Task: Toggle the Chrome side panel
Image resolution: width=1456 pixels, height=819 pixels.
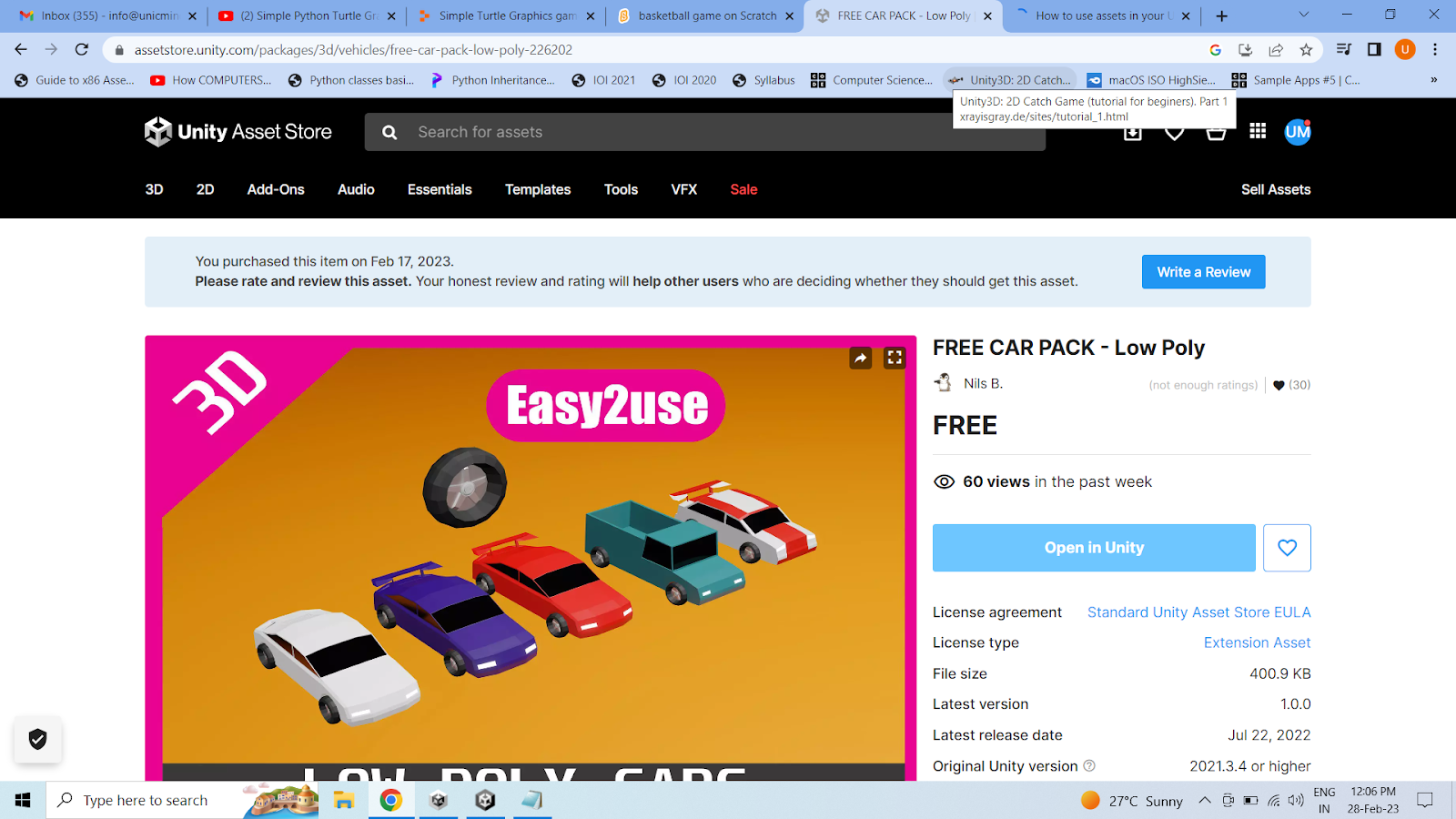Action: (1374, 50)
